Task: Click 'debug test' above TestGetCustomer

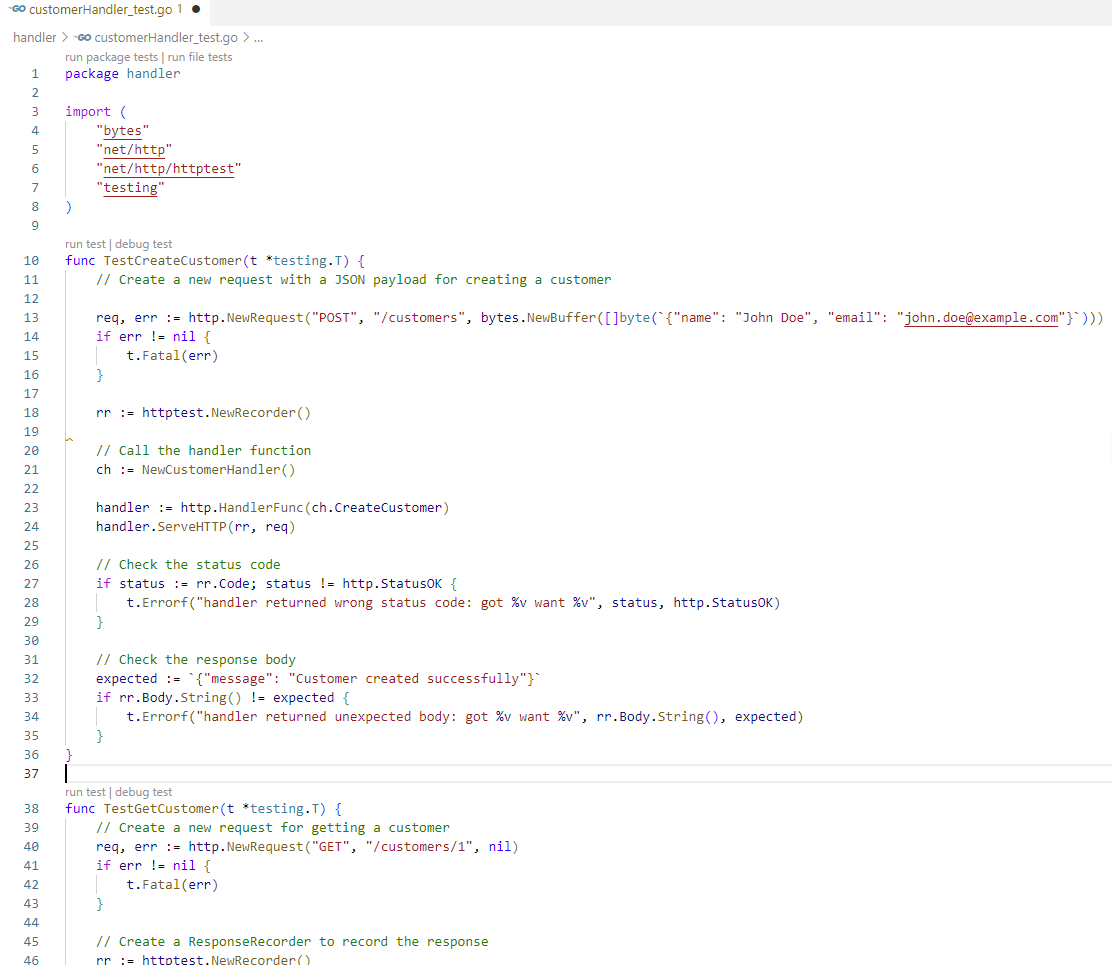Action: pos(143,793)
